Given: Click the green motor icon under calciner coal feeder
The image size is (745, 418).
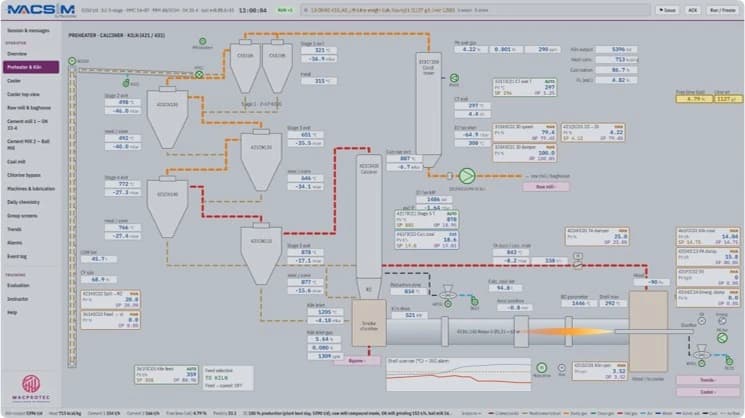Looking at the screenshot, I should point(448,304).
